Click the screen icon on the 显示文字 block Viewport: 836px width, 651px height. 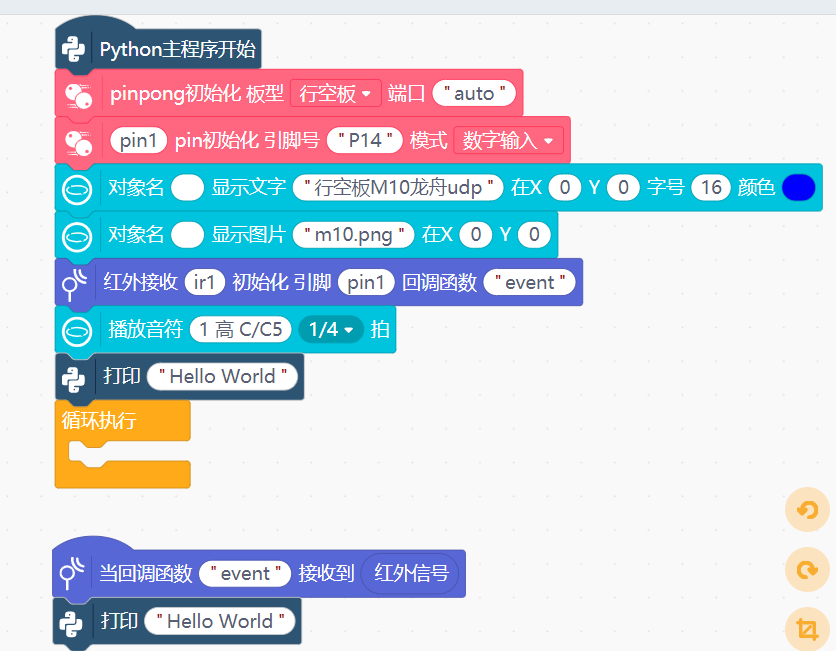point(77,190)
